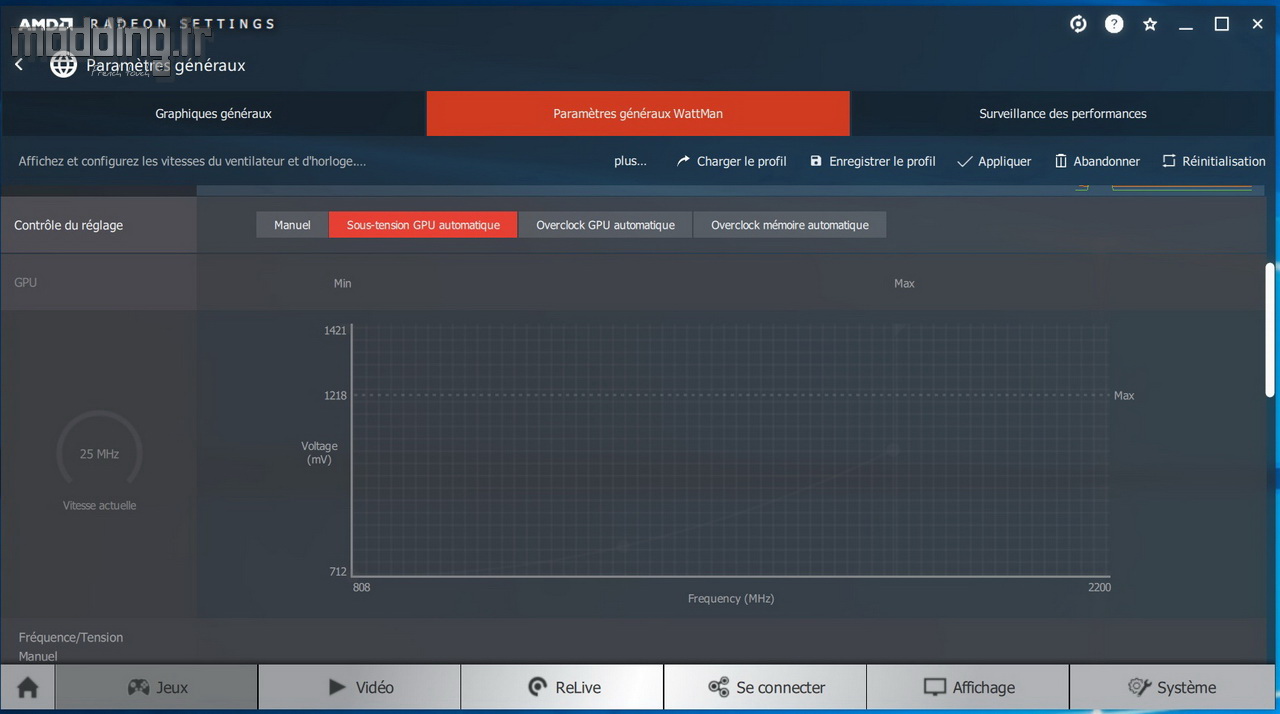Click the Vidéo play icon
Image resolution: width=1280 pixels, height=714 pixels.
coord(338,687)
